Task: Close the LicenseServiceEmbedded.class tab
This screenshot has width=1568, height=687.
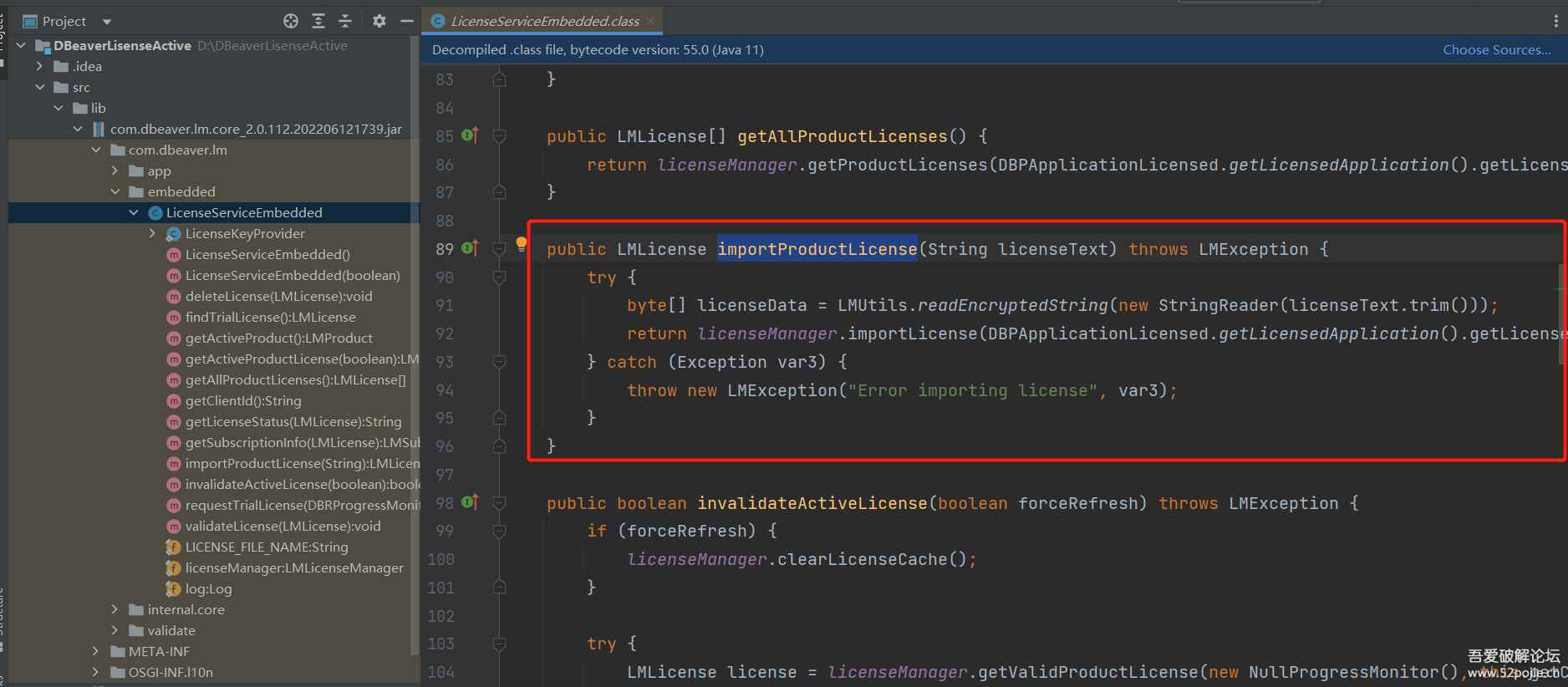Action: pos(650,21)
